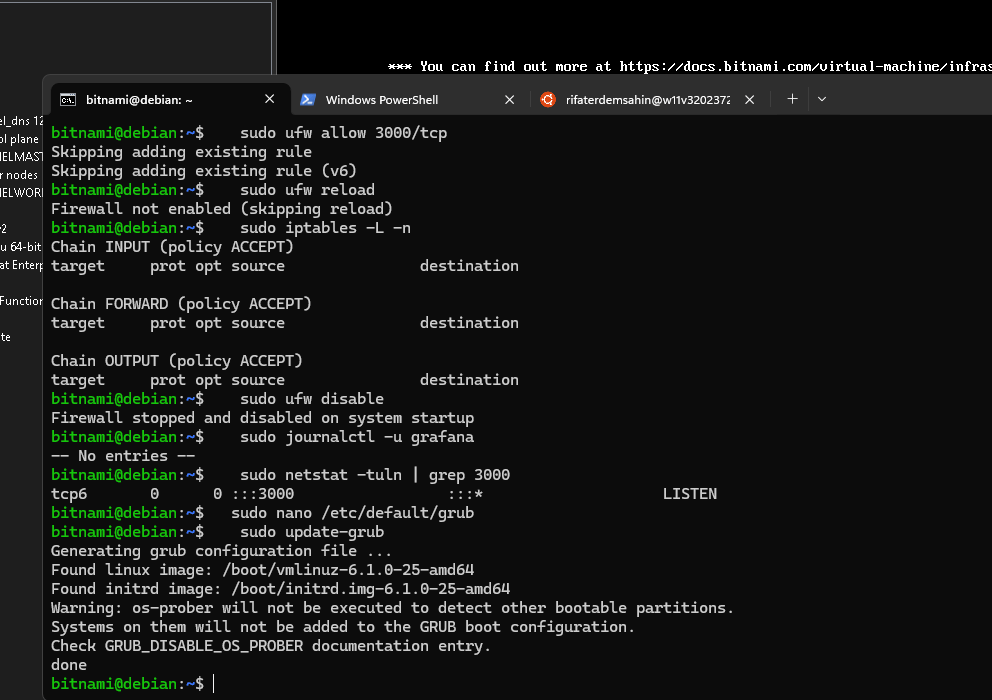Close the rifaterdemsahin Ubuntu tab
Image resolution: width=992 pixels, height=700 pixels.
click(749, 99)
